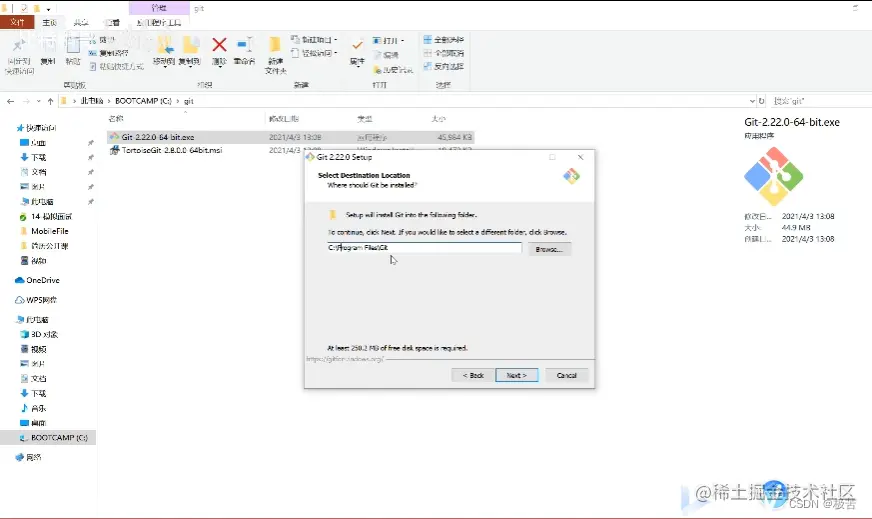Open customize quick access toolbar dropdown
Image resolution: width=872 pixels, height=519 pixels.
point(48,9)
